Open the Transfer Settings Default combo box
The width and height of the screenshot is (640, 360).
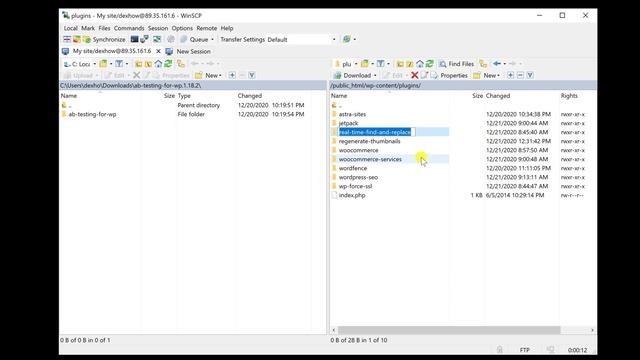pyautogui.click(x=302, y=40)
